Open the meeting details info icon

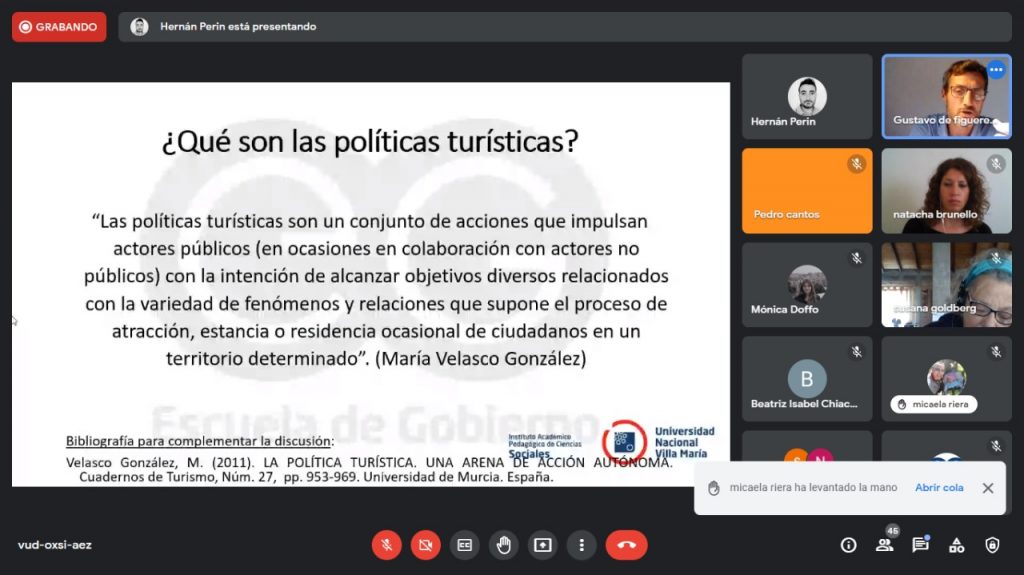pos(848,545)
